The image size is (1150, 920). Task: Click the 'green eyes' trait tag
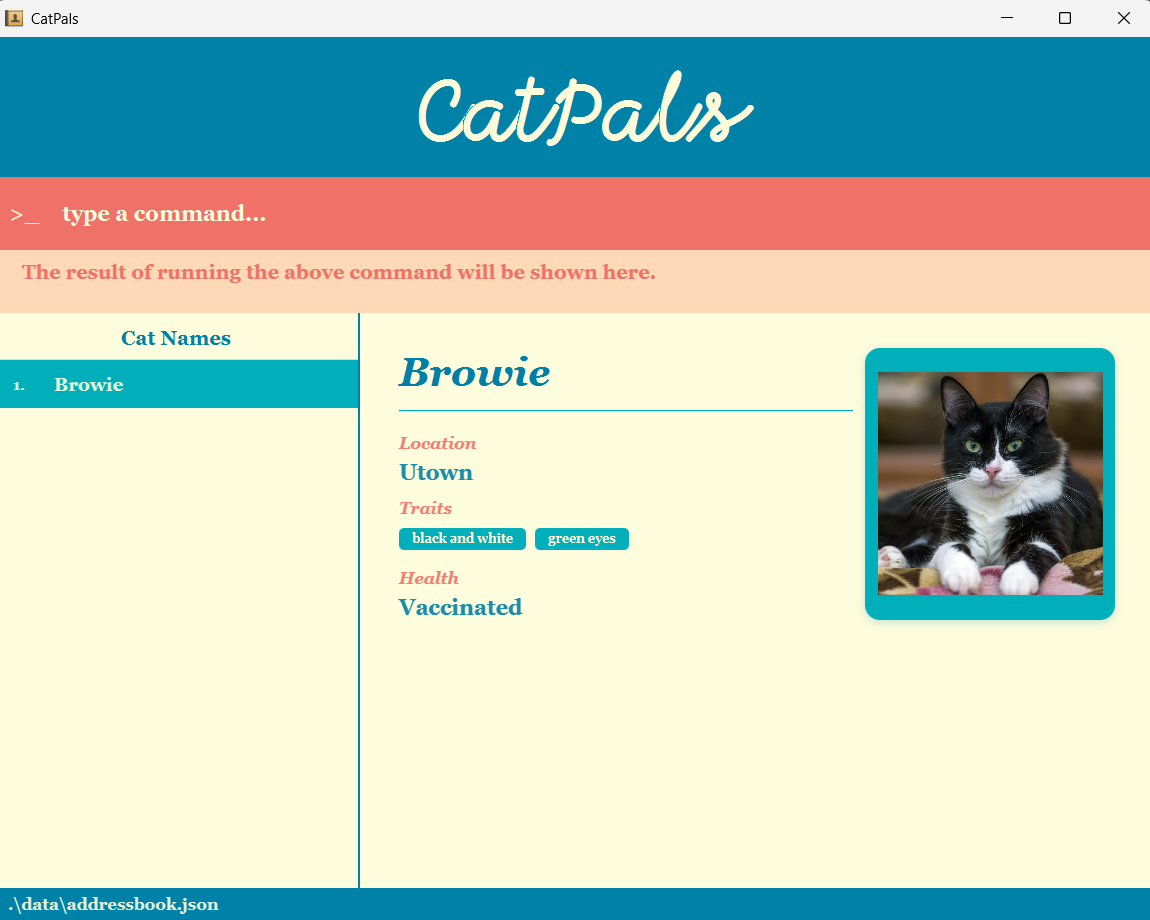point(581,538)
